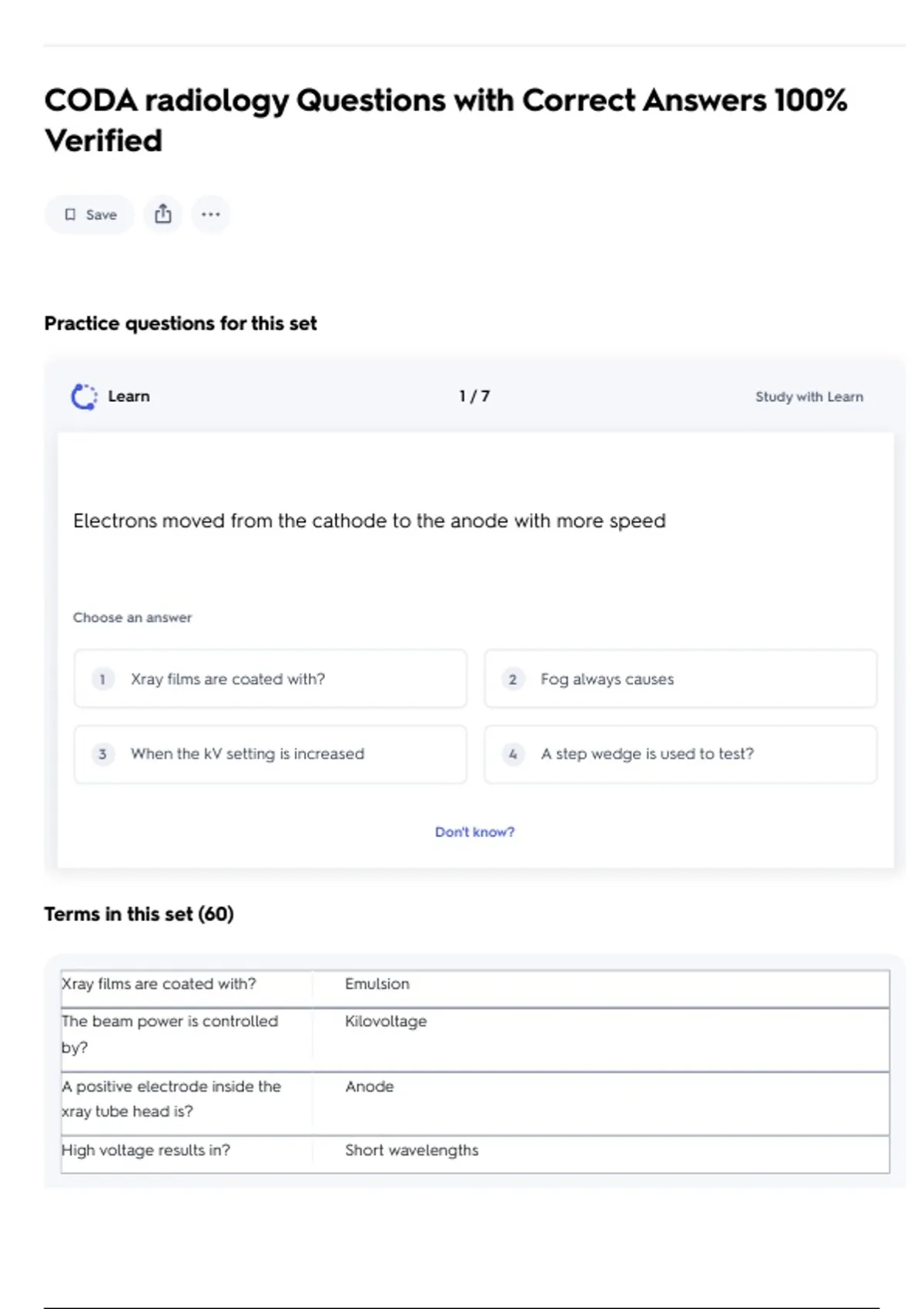The image size is (924, 1309).
Task: Click the 'High voltage results in?' term
Action: (146, 1150)
